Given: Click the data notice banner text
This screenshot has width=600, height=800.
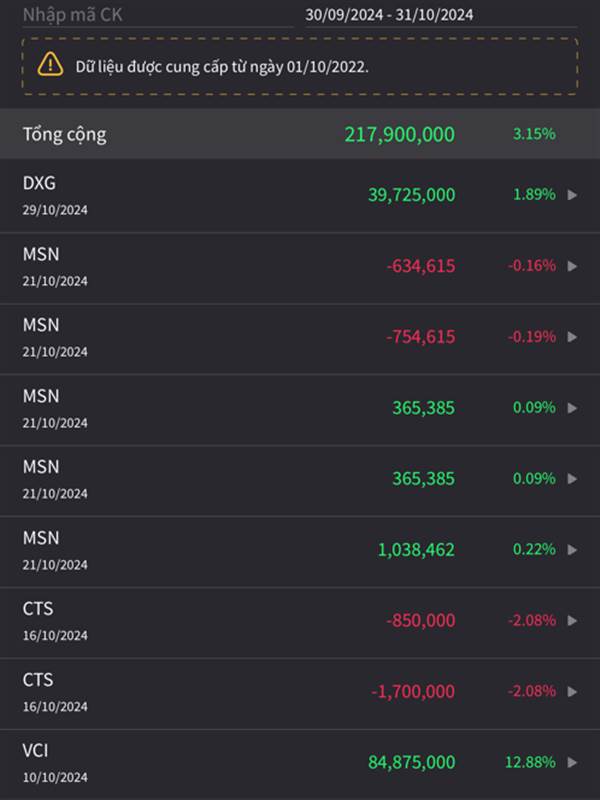Looking at the screenshot, I should (222, 67).
